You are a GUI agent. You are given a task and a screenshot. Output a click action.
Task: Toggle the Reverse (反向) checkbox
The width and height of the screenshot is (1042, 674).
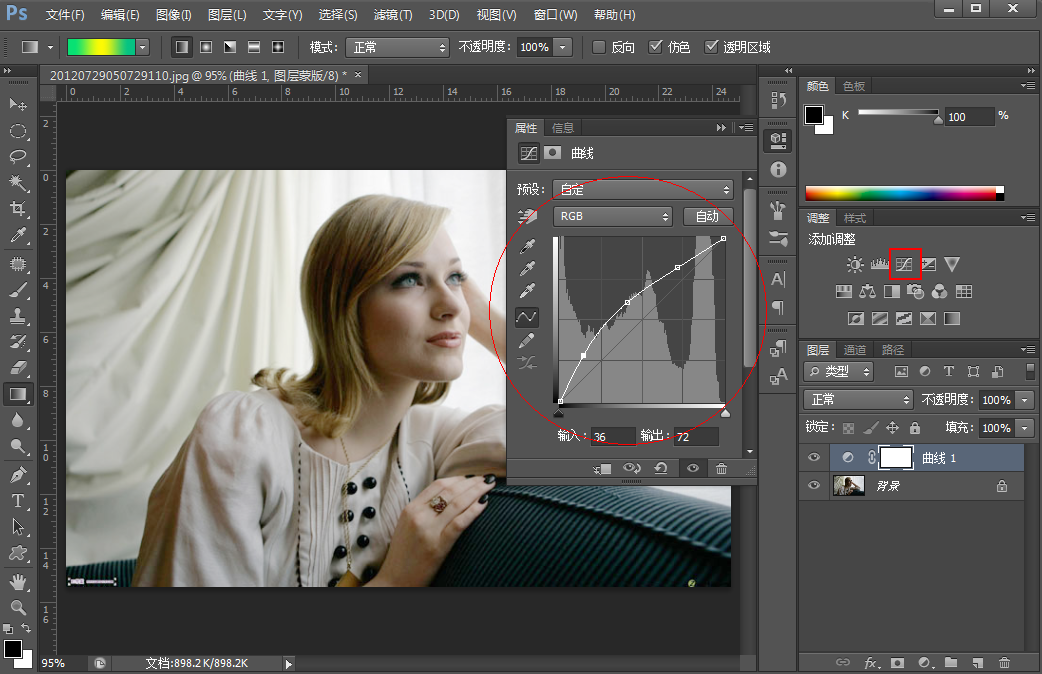coord(599,47)
